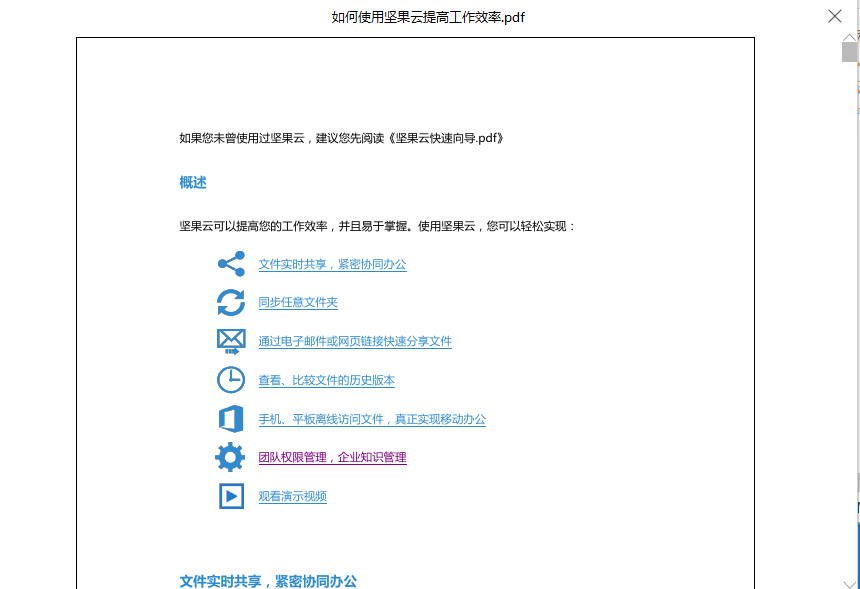This screenshot has width=860, height=589.
Task: Open visited link 团队权限管理，企业知识管理
Action: point(332,457)
